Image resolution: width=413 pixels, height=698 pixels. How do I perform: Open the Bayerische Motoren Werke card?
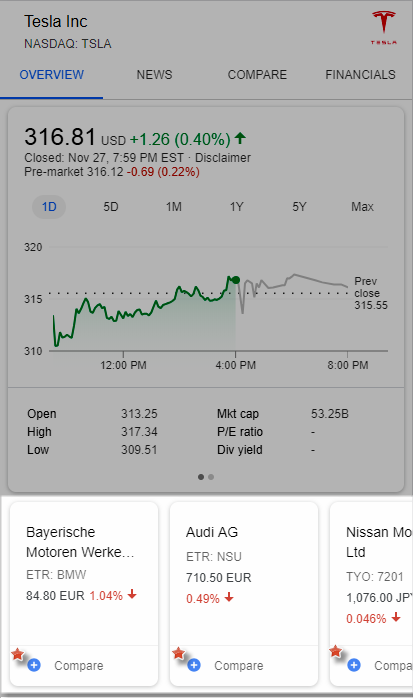(84, 594)
